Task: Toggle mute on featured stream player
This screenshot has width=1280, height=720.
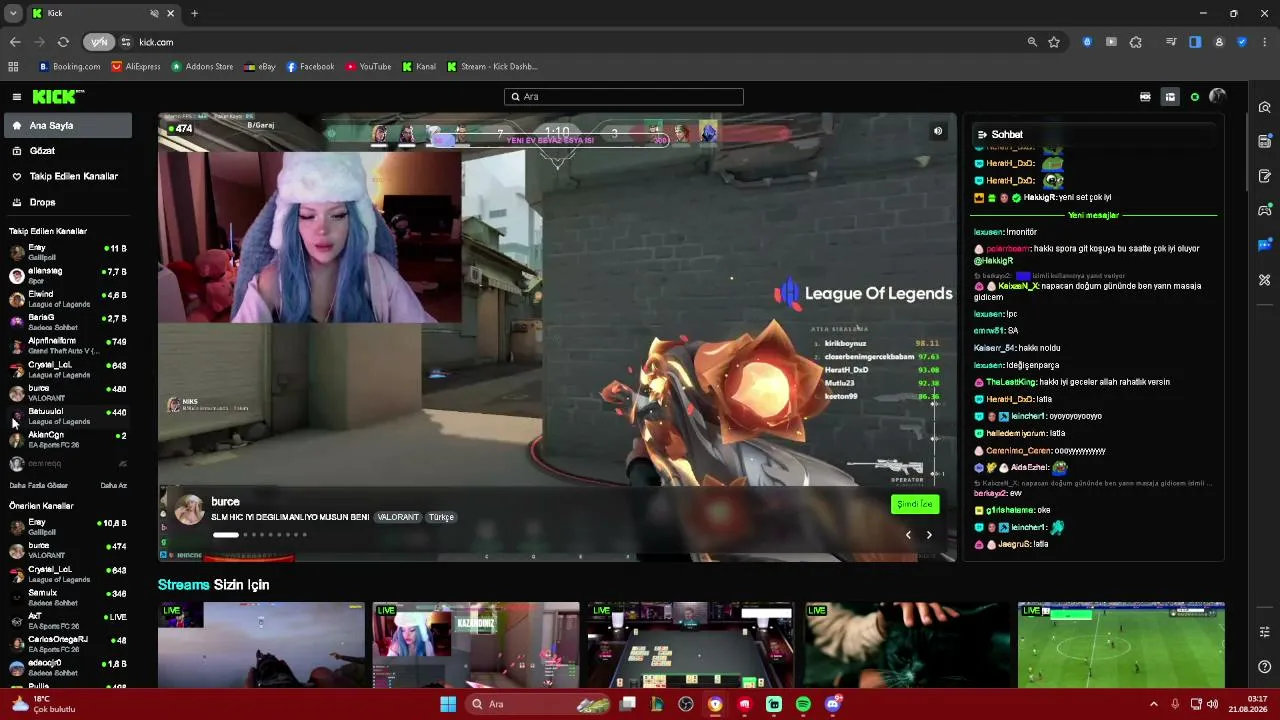Action: coord(938,131)
